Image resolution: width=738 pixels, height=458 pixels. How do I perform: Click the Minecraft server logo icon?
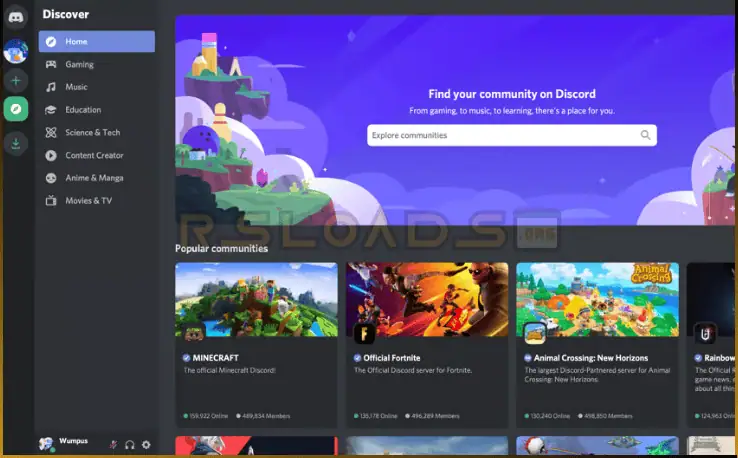194,334
